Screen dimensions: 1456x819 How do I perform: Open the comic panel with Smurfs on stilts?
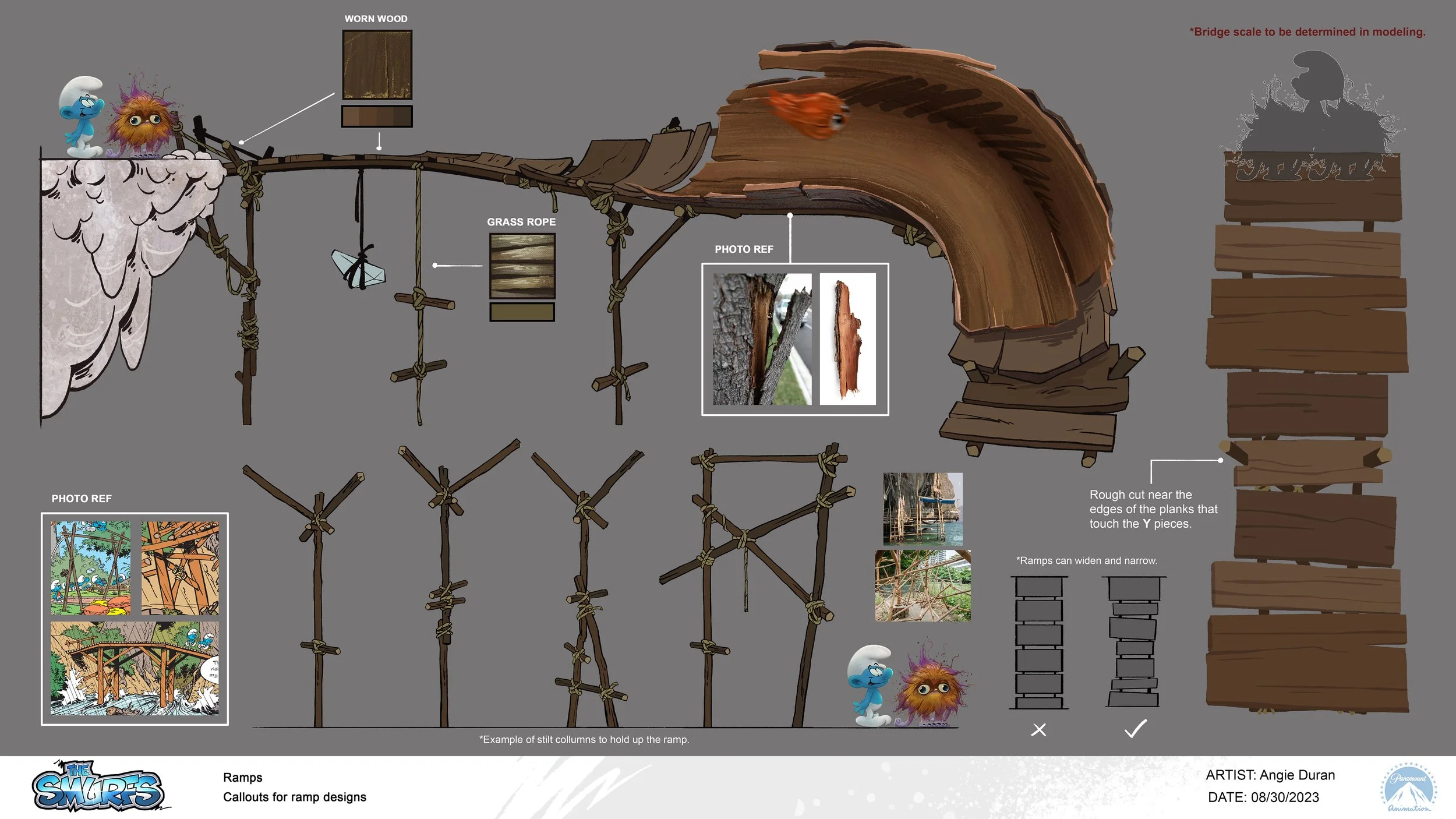[x=90, y=568]
